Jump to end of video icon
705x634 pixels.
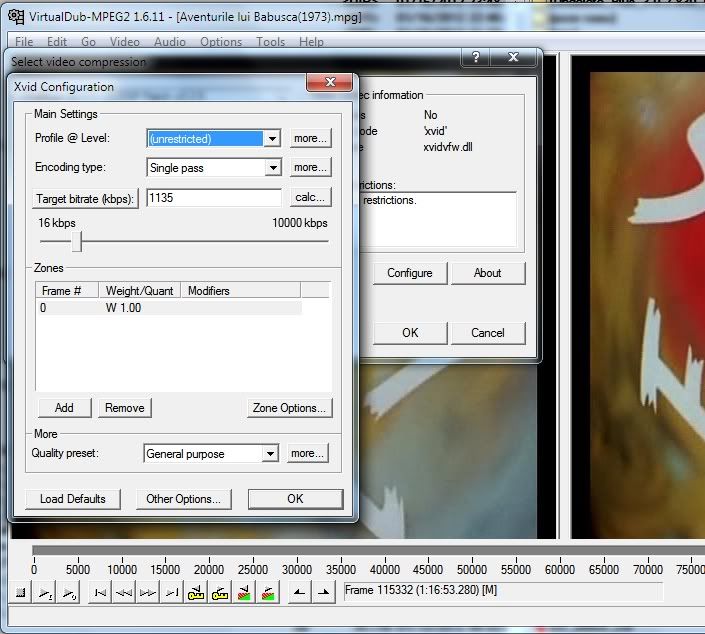click(172, 593)
